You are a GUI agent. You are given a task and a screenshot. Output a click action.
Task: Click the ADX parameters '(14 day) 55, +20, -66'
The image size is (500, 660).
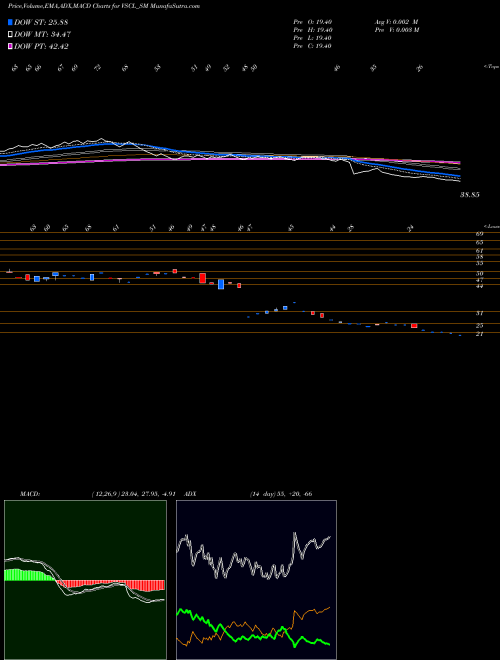coord(281,494)
